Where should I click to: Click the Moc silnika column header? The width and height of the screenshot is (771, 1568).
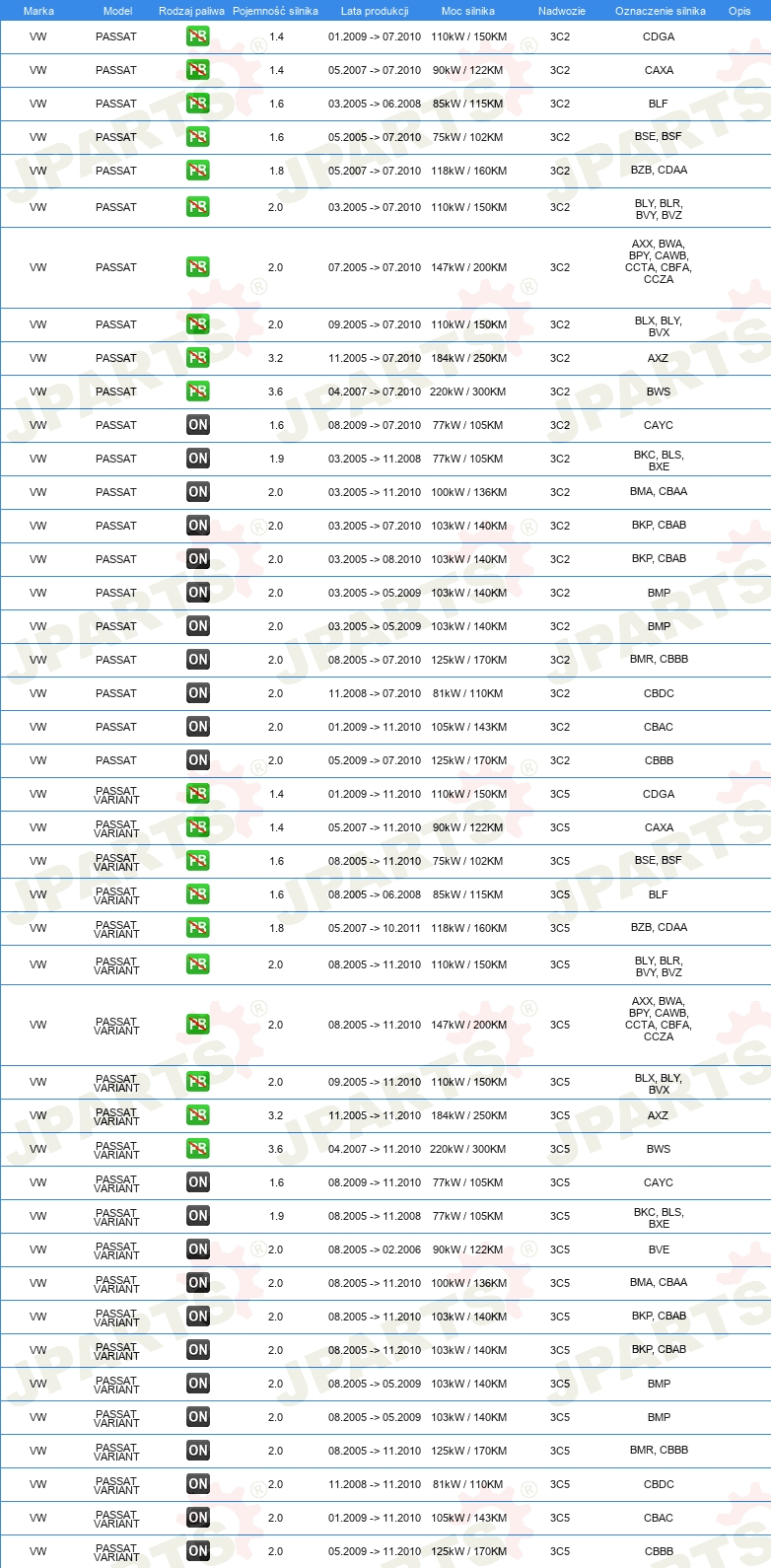pyautogui.click(x=468, y=11)
